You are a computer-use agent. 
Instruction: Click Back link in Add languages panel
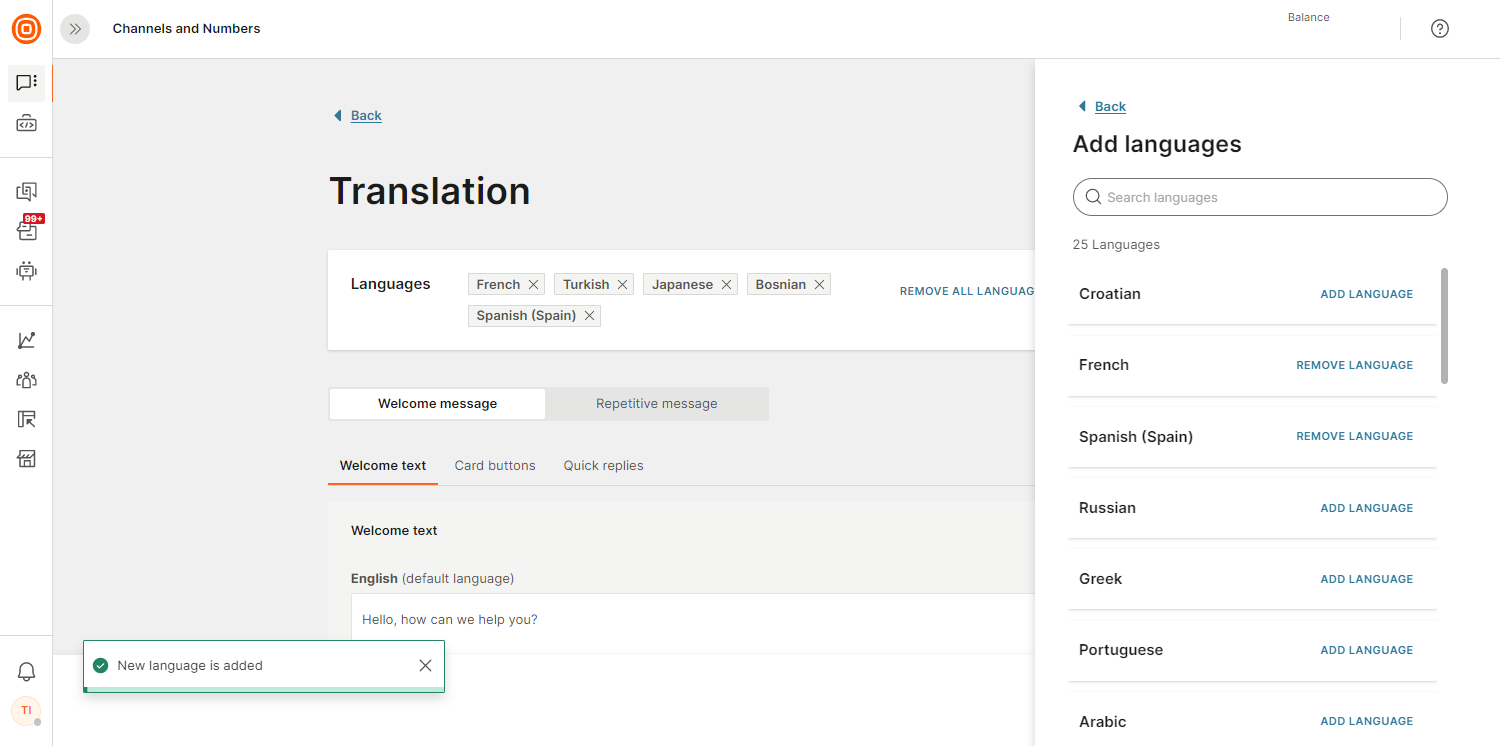pos(1110,107)
